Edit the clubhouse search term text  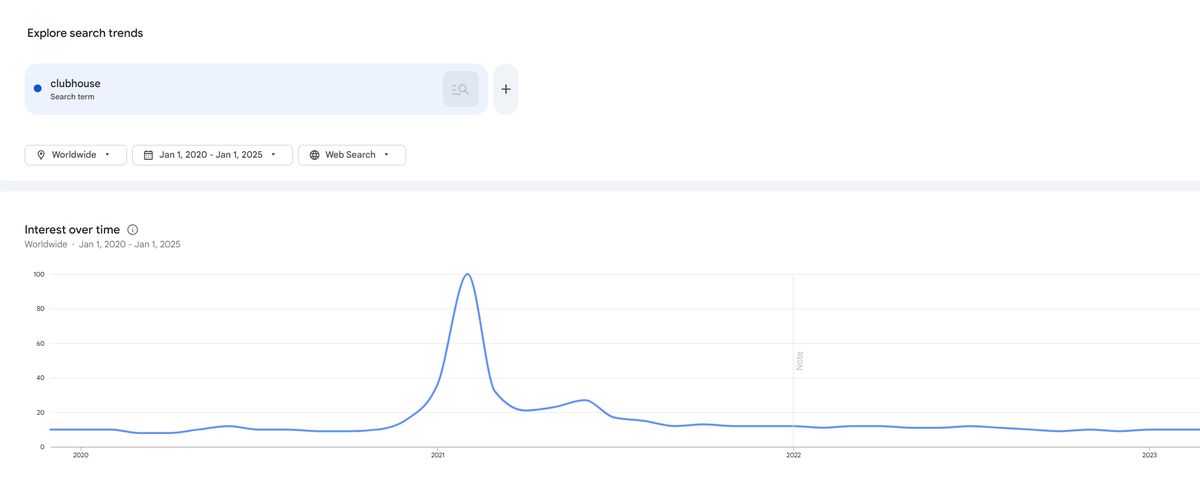tap(75, 83)
